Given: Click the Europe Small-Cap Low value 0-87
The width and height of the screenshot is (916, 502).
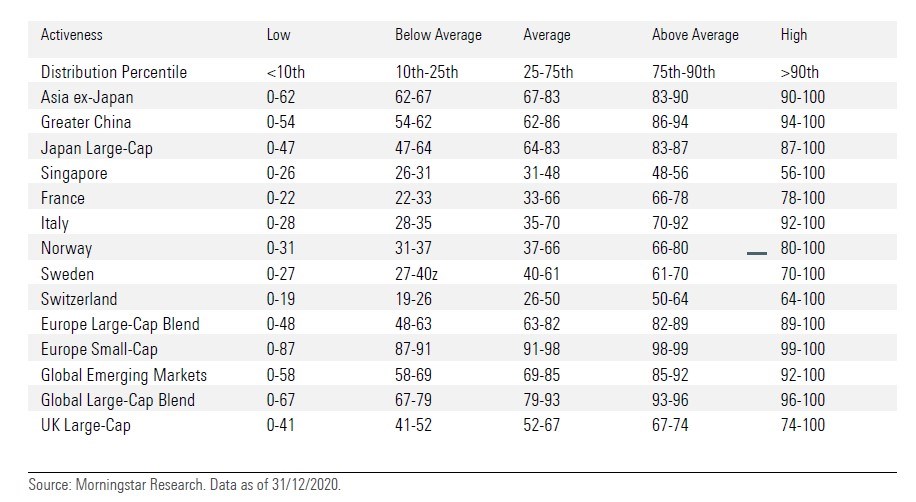Looking at the screenshot, I should click(281, 349).
